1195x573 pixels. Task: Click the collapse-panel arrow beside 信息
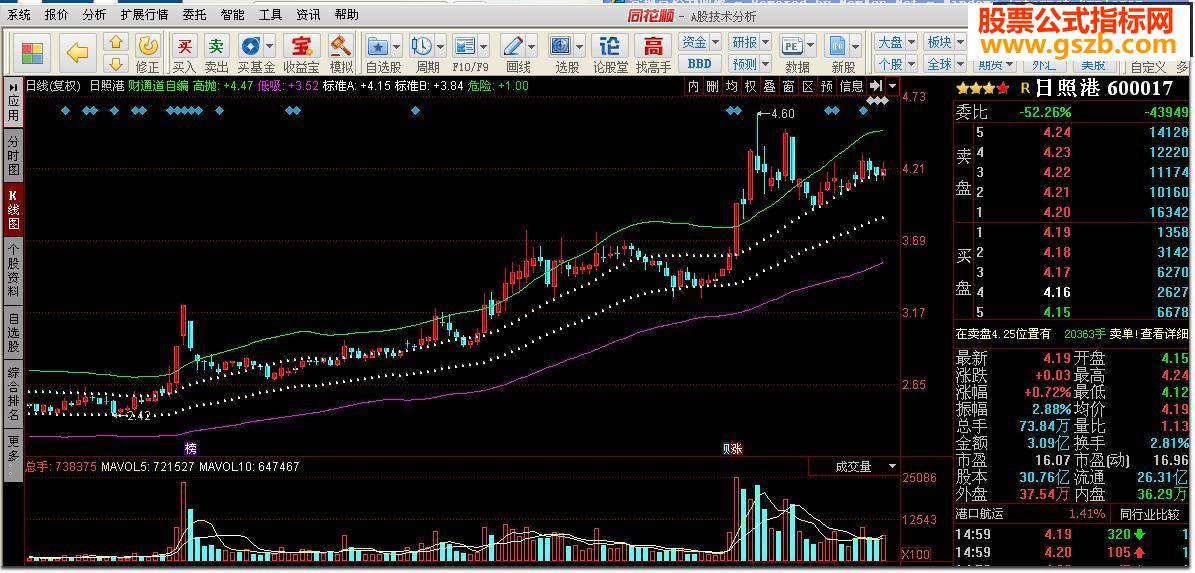(x=876, y=86)
